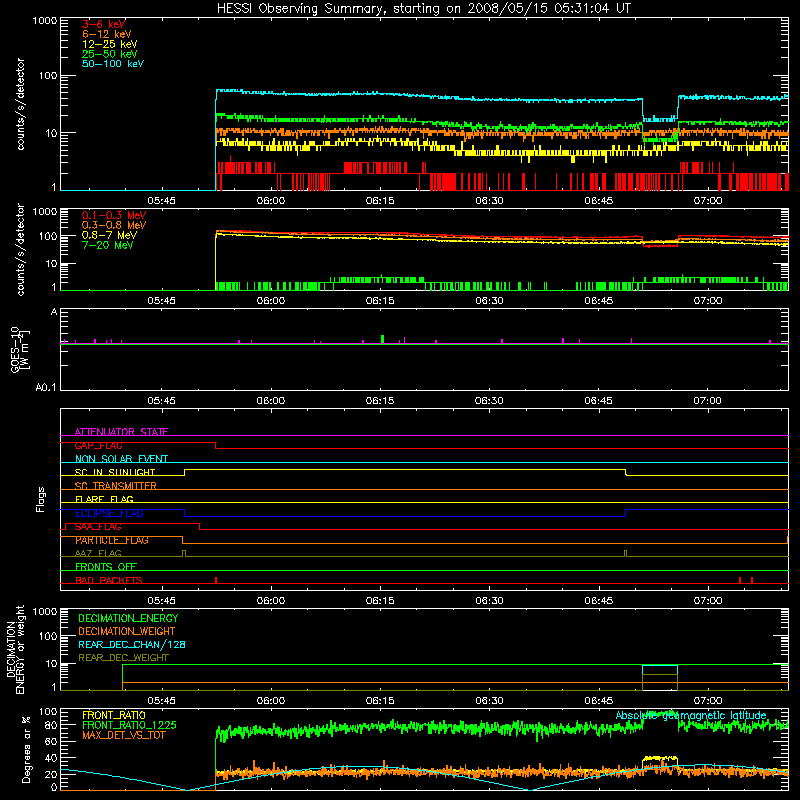The height and width of the screenshot is (800, 800).
Task: Click the PARTICLE_FLAG label
Action: 112,540
